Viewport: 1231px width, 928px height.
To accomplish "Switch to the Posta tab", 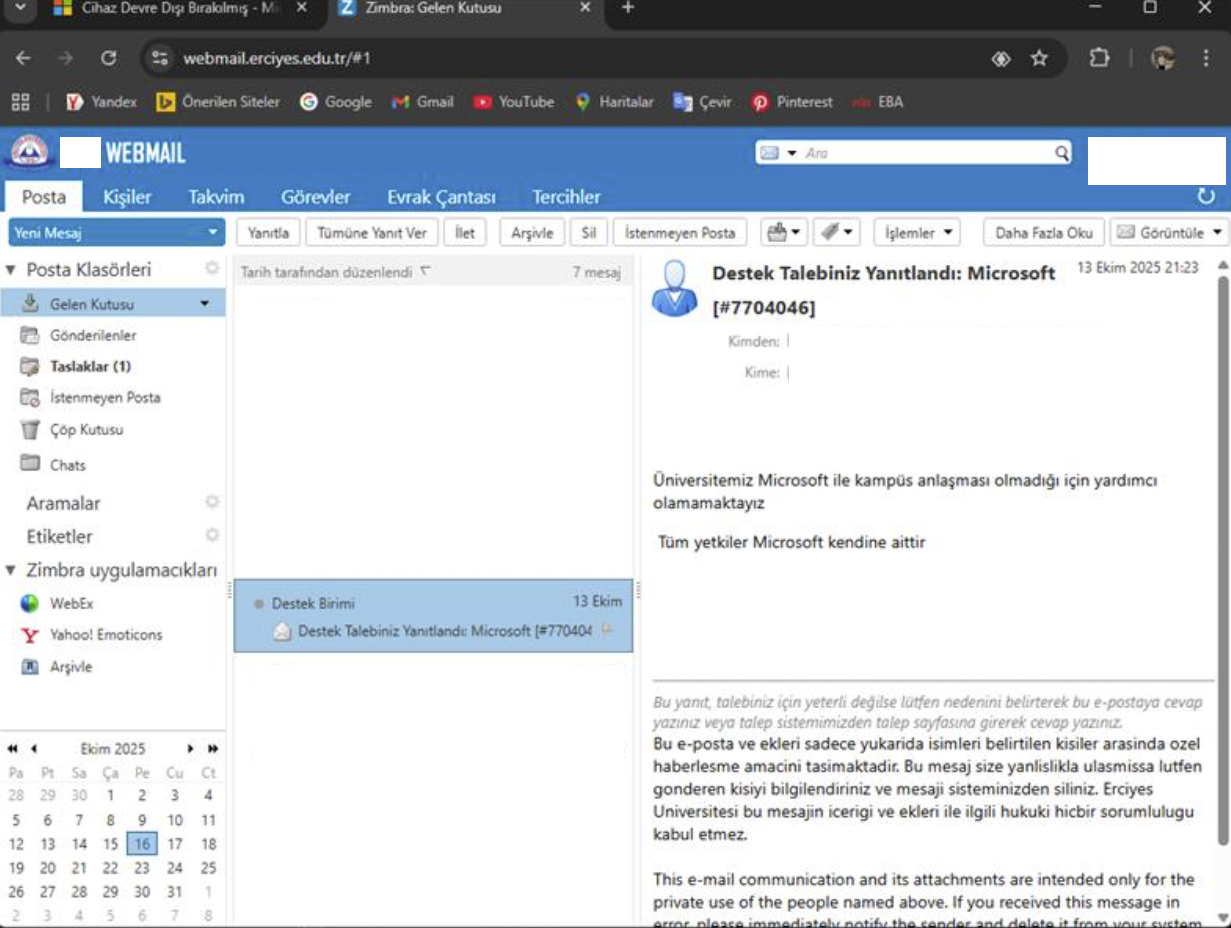I will point(44,196).
